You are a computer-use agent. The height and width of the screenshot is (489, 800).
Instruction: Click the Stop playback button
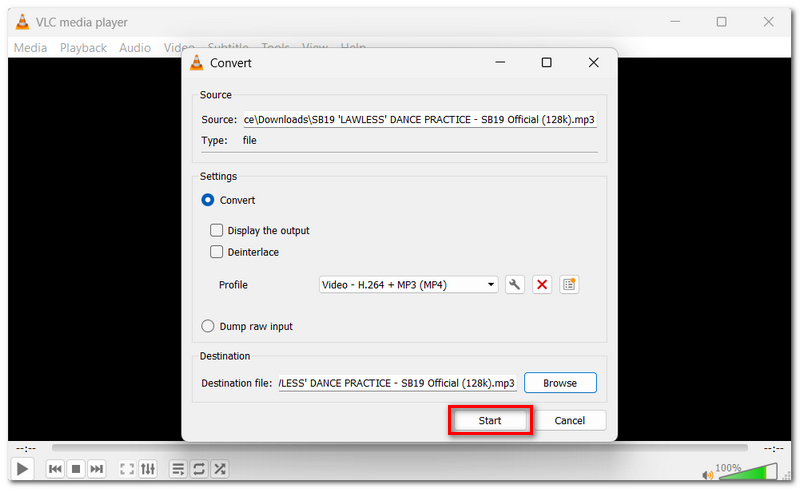point(76,469)
